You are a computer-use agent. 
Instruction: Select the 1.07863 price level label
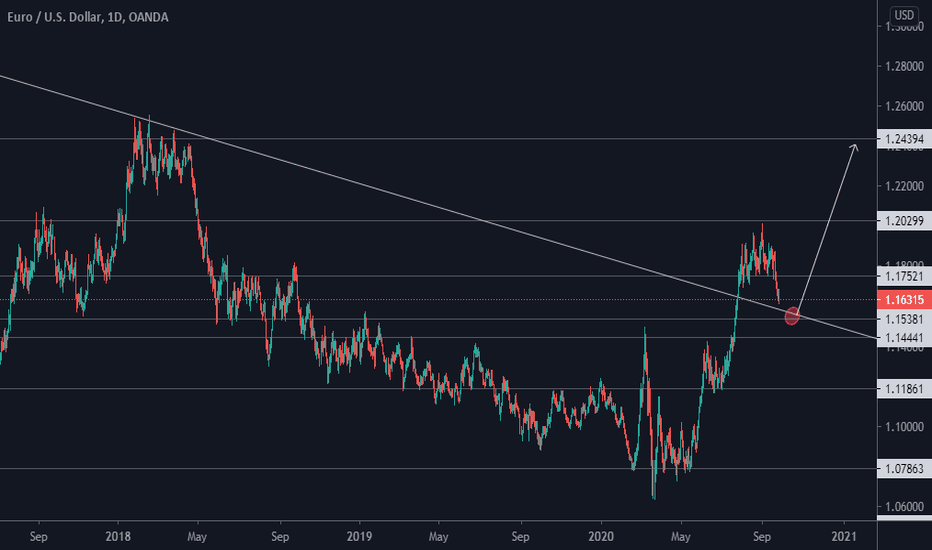[x=904, y=469]
